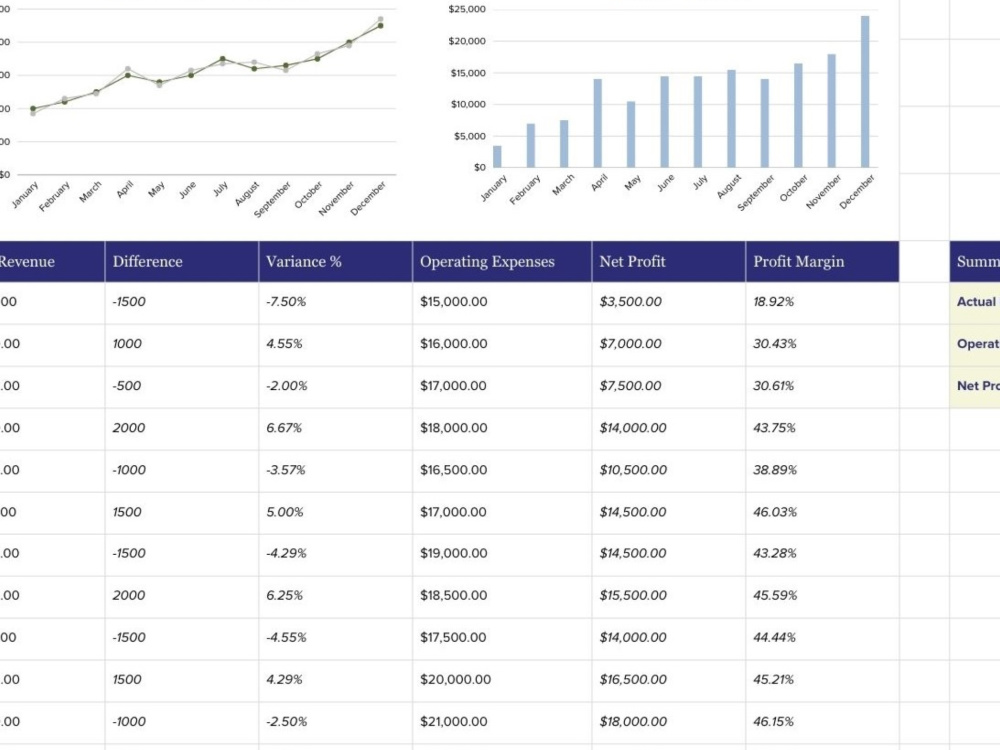Click the -7.50% variance cell

tap(335, 302)
